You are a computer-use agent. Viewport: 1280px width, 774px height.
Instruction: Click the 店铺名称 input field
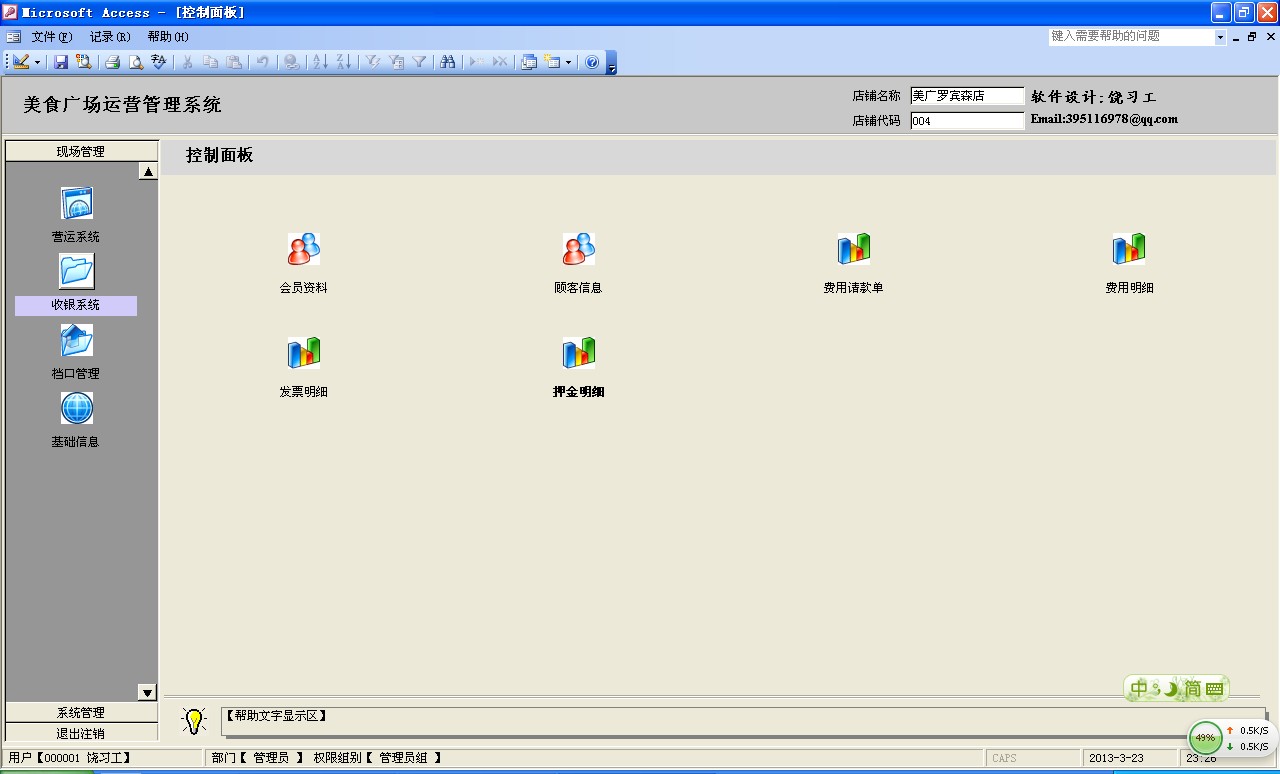(968, 96)
